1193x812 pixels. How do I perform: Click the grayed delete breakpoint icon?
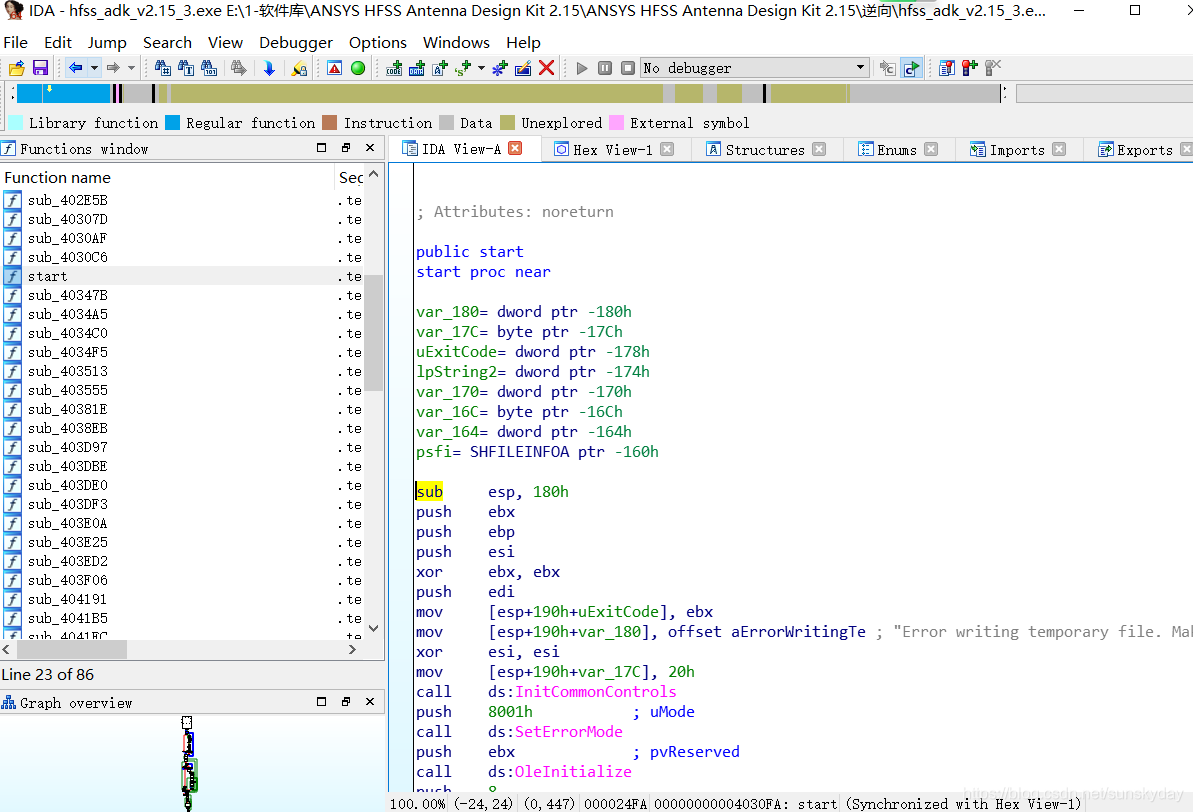tap(993, 68)
